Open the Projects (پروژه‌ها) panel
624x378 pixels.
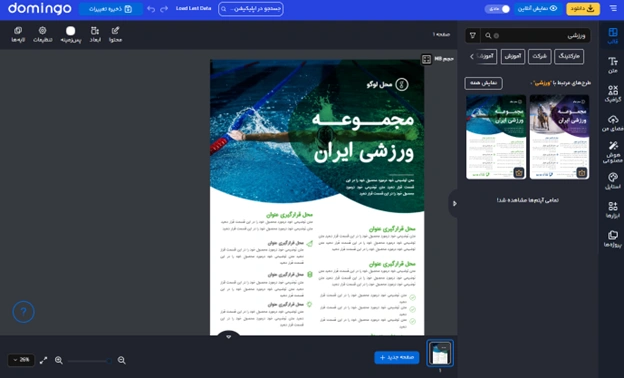[613, 239]
